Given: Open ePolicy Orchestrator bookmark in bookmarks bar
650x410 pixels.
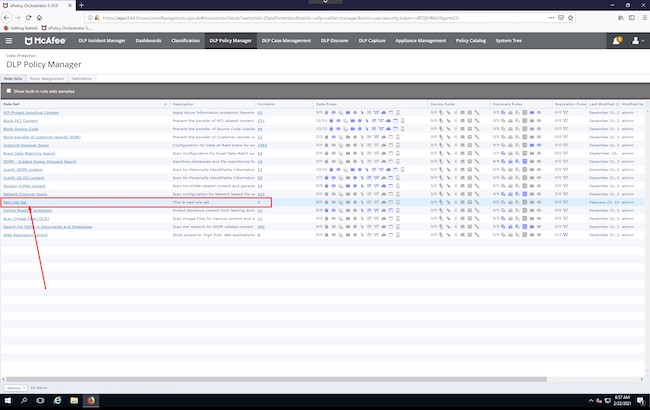Looking at the screenshot, I should pos(67,28).
